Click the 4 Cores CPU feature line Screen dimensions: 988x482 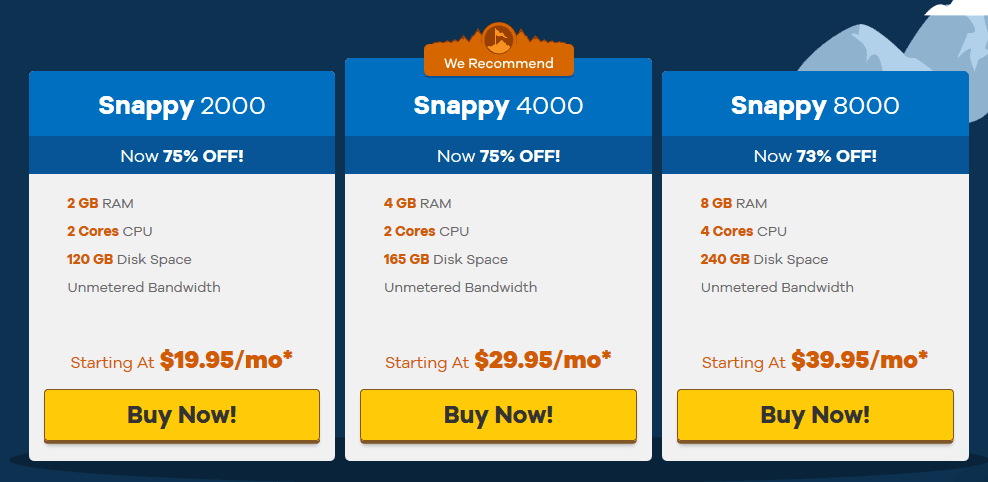point(744,231)
